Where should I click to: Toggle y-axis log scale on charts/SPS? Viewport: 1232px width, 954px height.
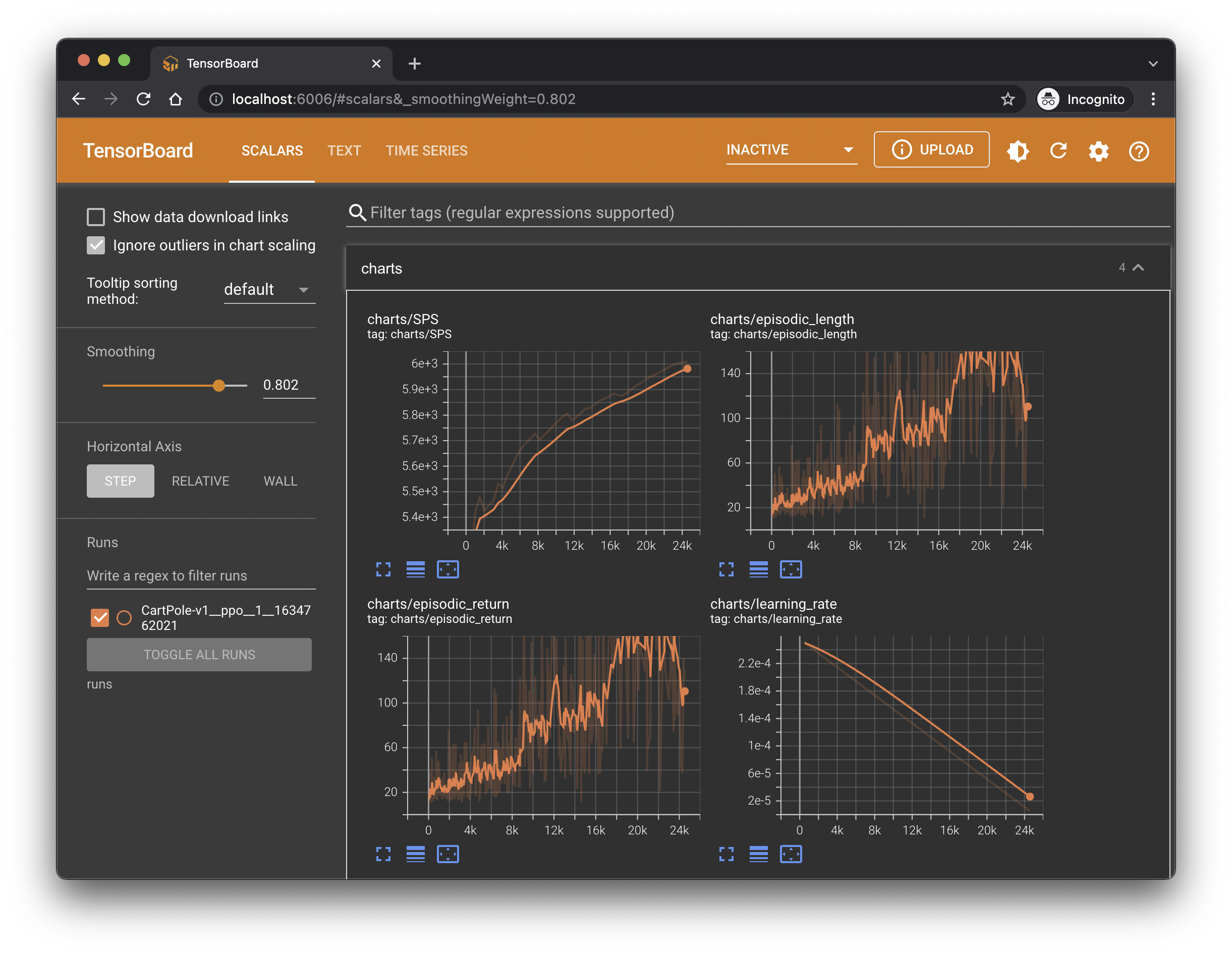pos(415,569)
